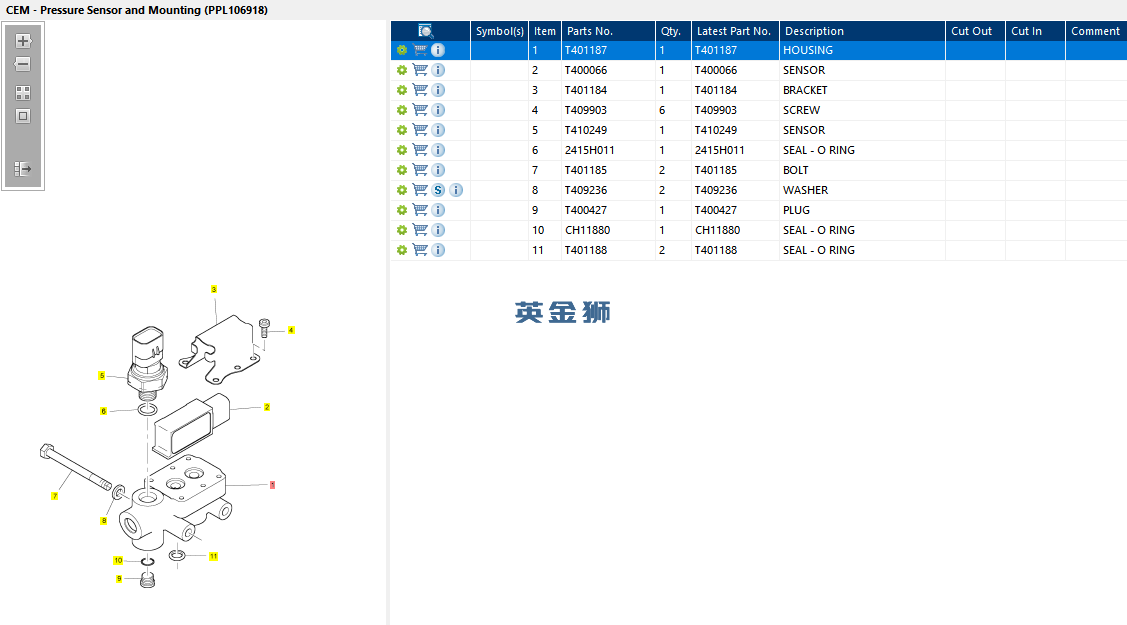Image resolution: width=1127 pixels, height=625 pixels.
Task: Click the export list arrow icon
Action: (23, 169)
